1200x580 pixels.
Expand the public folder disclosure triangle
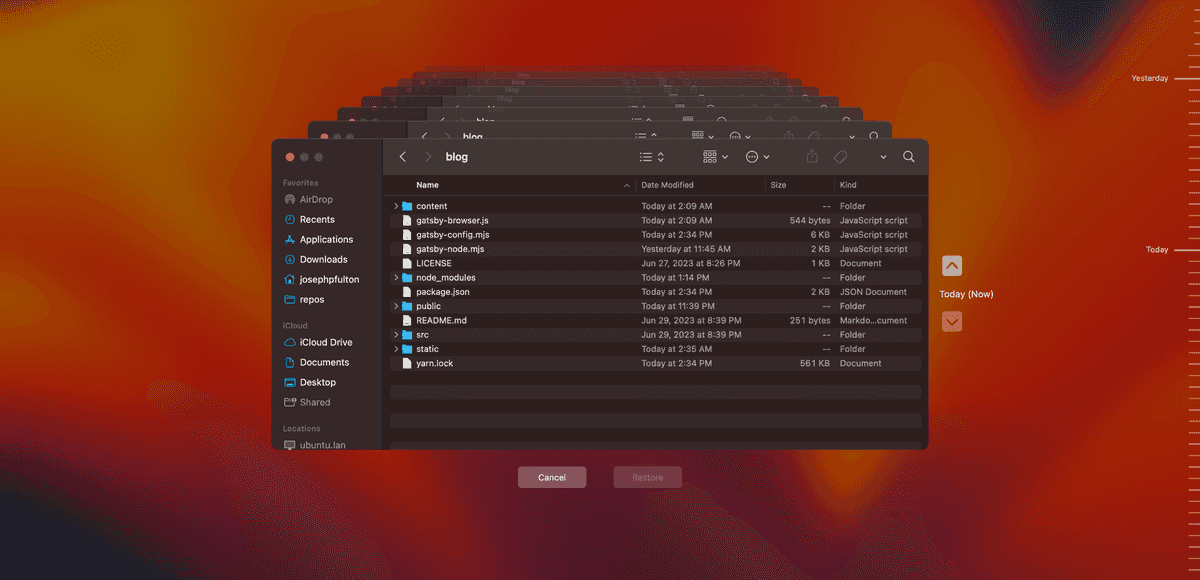pos(396,307)
